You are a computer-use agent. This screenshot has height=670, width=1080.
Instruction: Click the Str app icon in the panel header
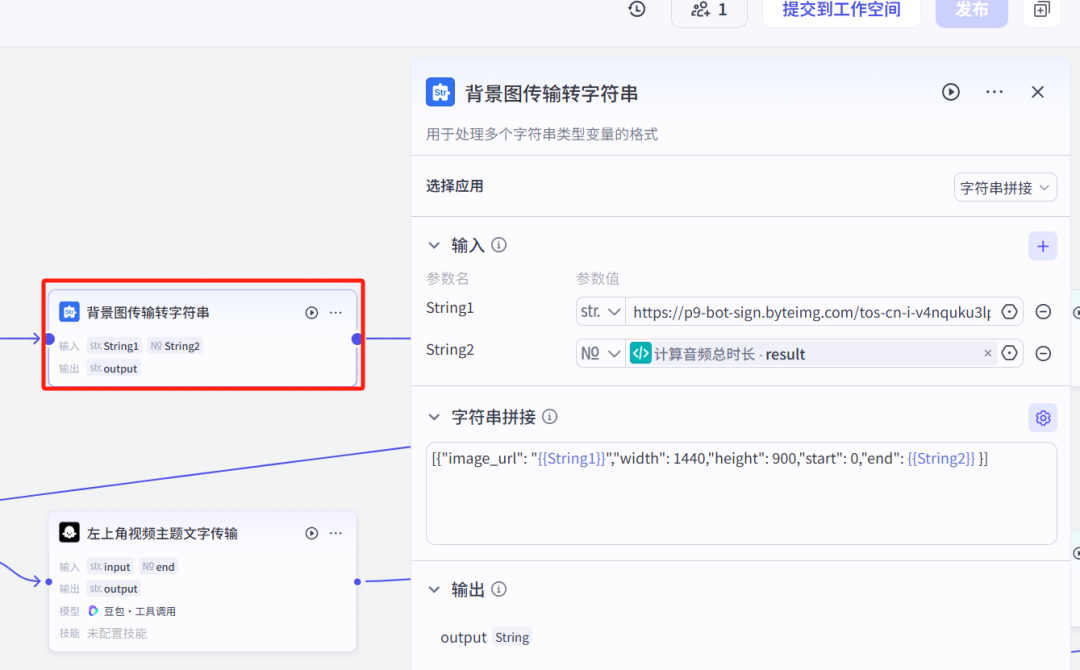pos(440,92)
